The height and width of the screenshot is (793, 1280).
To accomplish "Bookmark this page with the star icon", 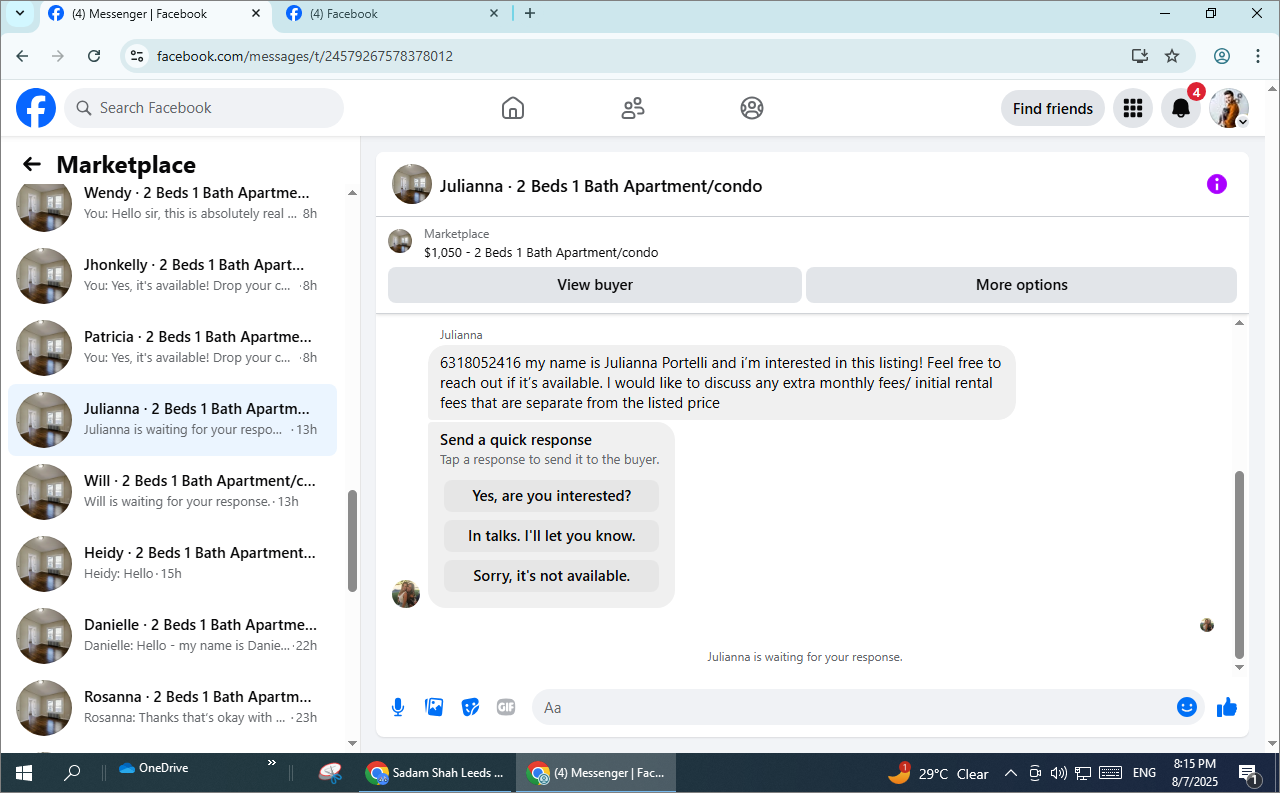I will coord(1172,56).
